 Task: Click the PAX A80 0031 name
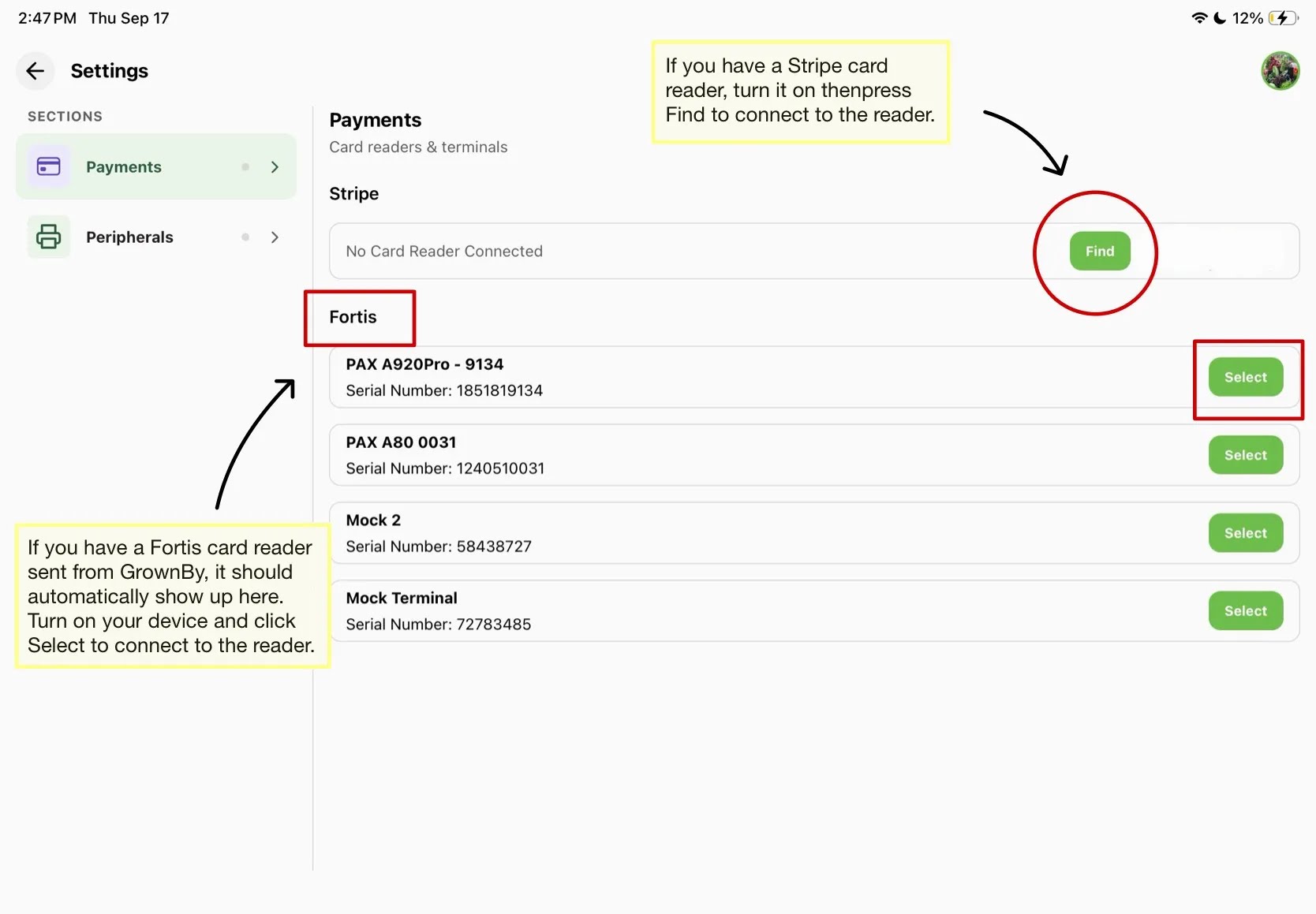click(x=401, y=442)
